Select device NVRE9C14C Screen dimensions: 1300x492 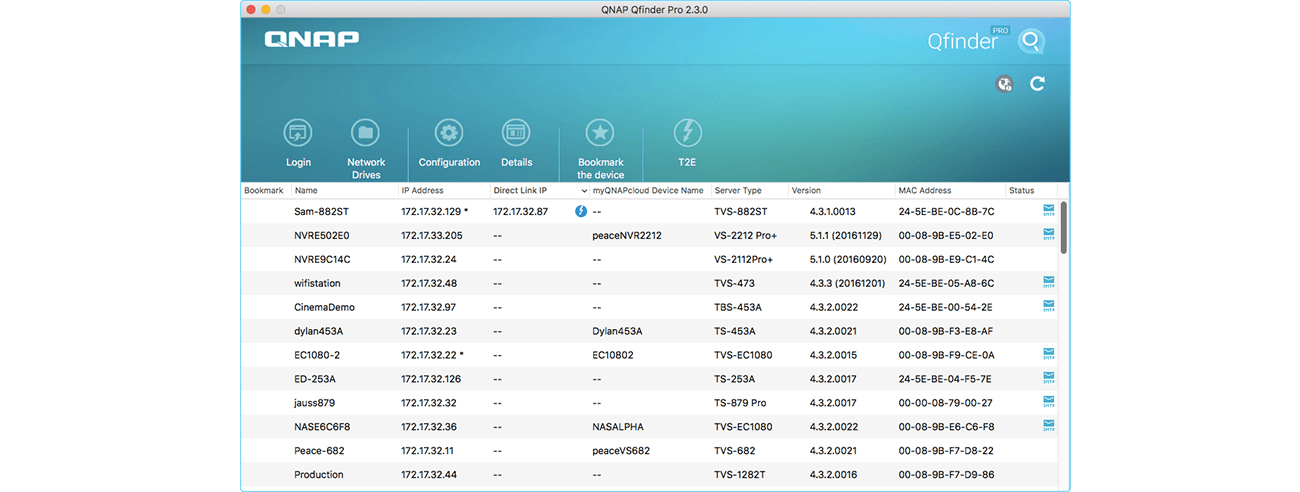[x=650, y=259]
